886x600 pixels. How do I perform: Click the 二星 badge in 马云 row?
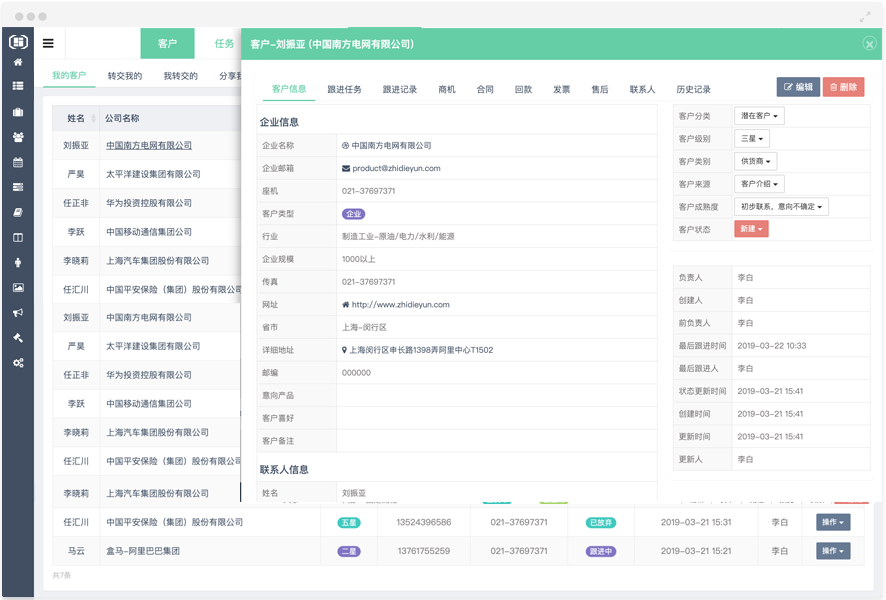[x=349, y=551]
